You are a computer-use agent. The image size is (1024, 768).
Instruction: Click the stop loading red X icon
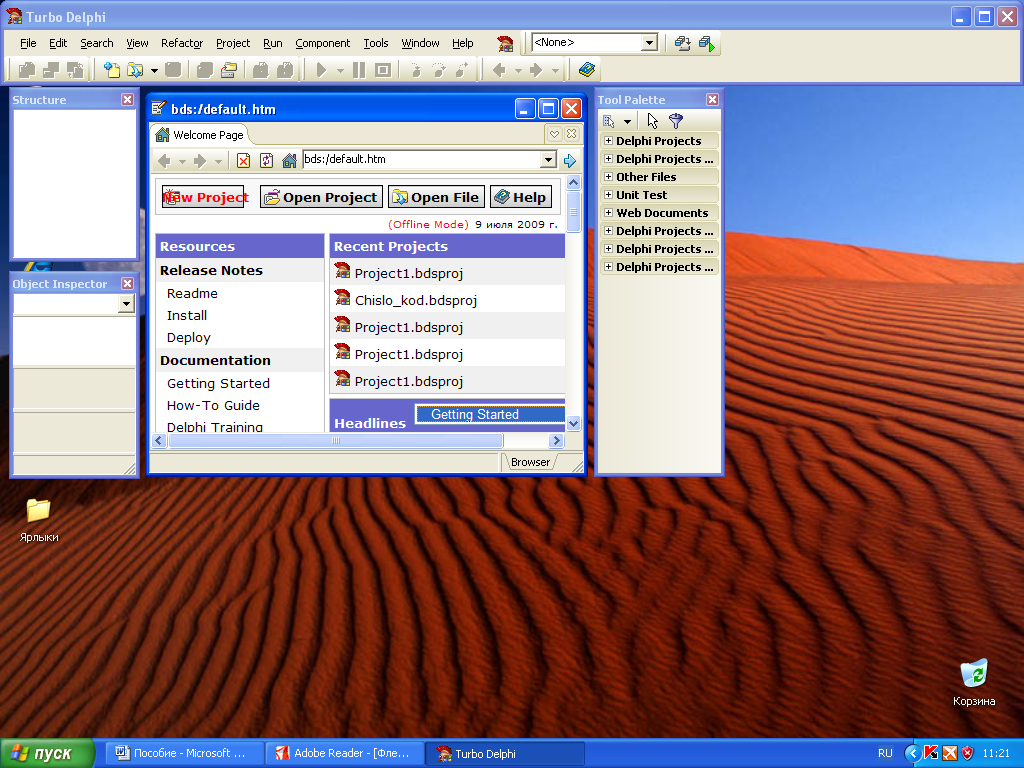(243, 160)
